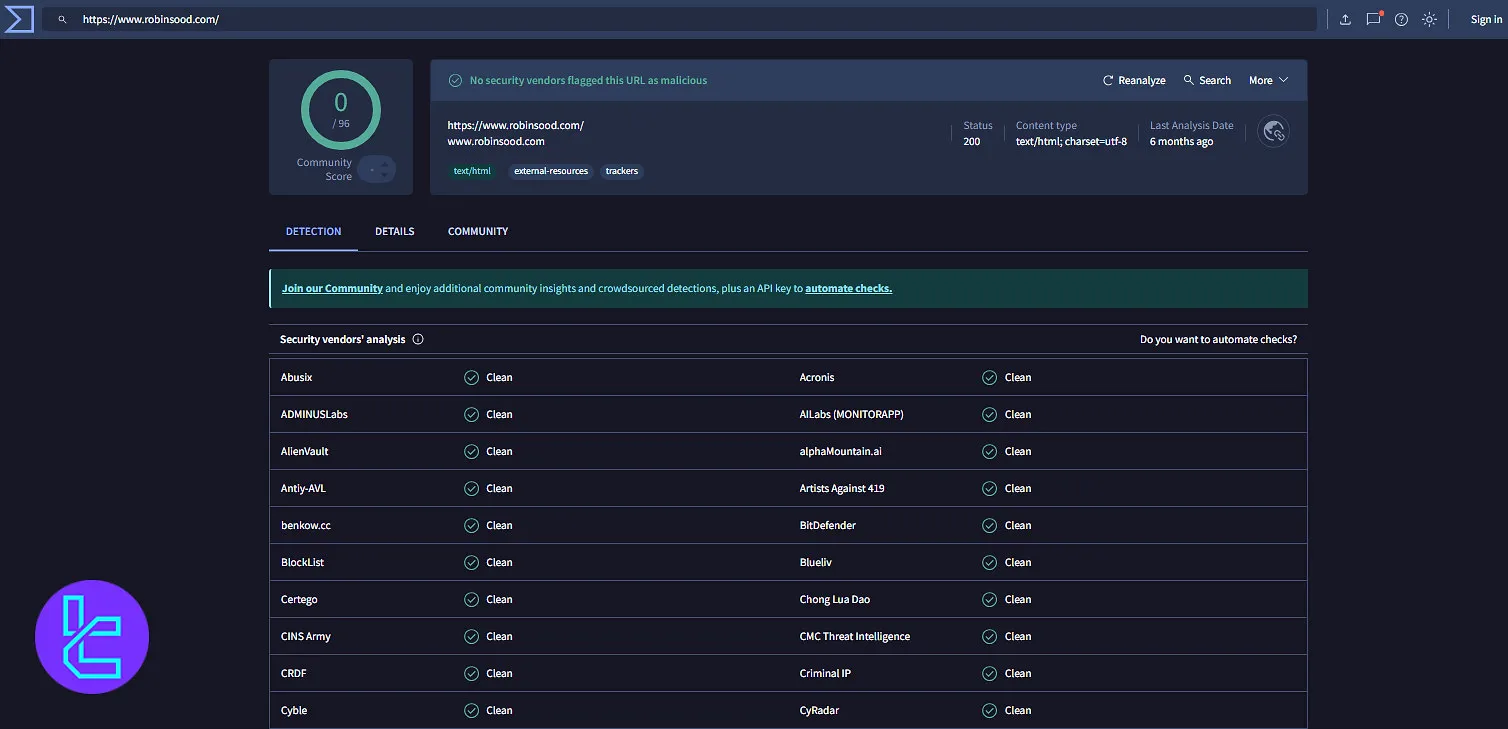Select the trackers tag
1508x729 pixels.
[x=621, y=171]
